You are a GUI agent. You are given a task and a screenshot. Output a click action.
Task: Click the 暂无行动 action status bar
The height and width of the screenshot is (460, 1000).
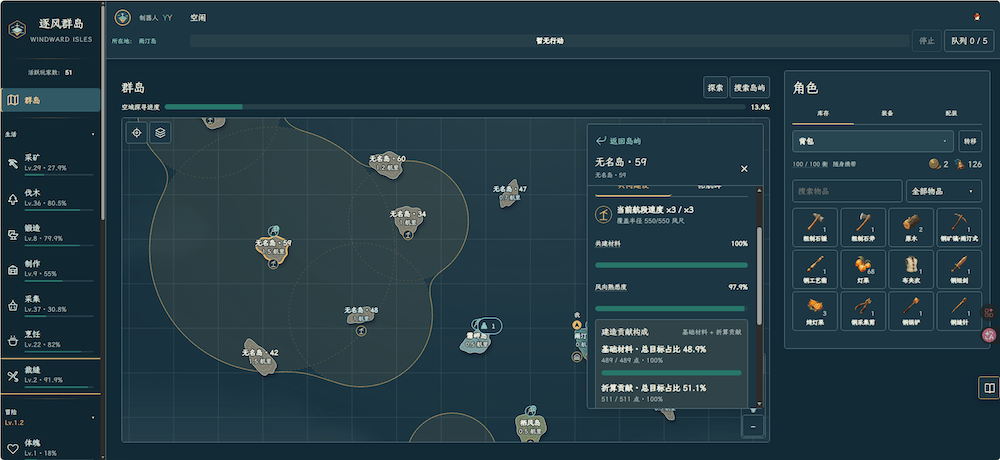point(549,41)
